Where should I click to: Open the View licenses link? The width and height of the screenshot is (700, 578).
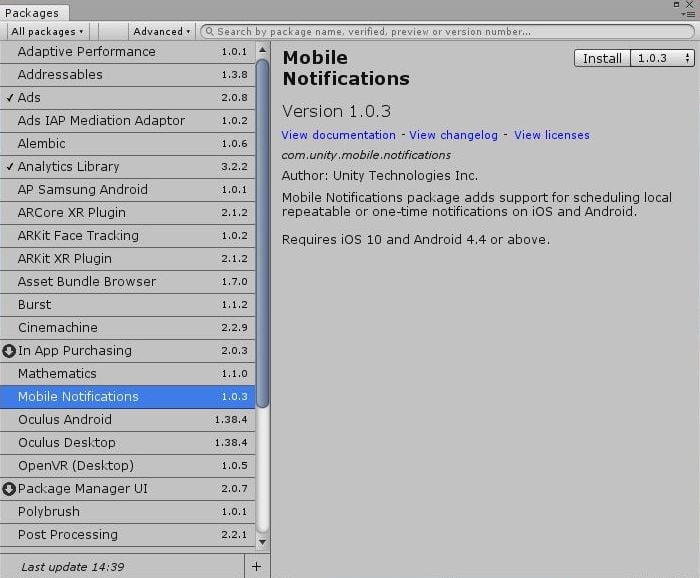(552, 135)
